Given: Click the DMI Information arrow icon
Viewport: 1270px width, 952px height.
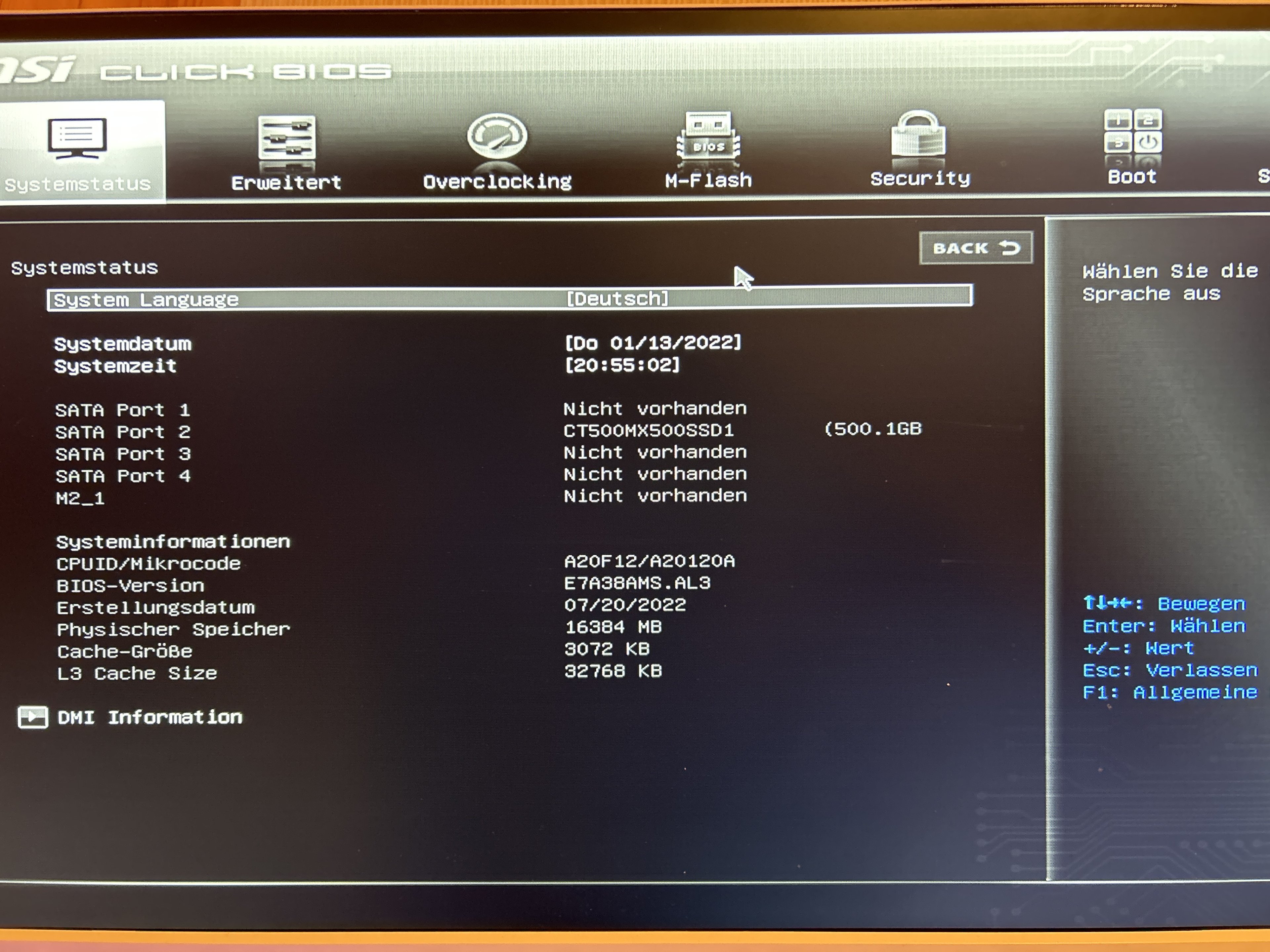Looking at the screenshot, I should tap(33, 717).
